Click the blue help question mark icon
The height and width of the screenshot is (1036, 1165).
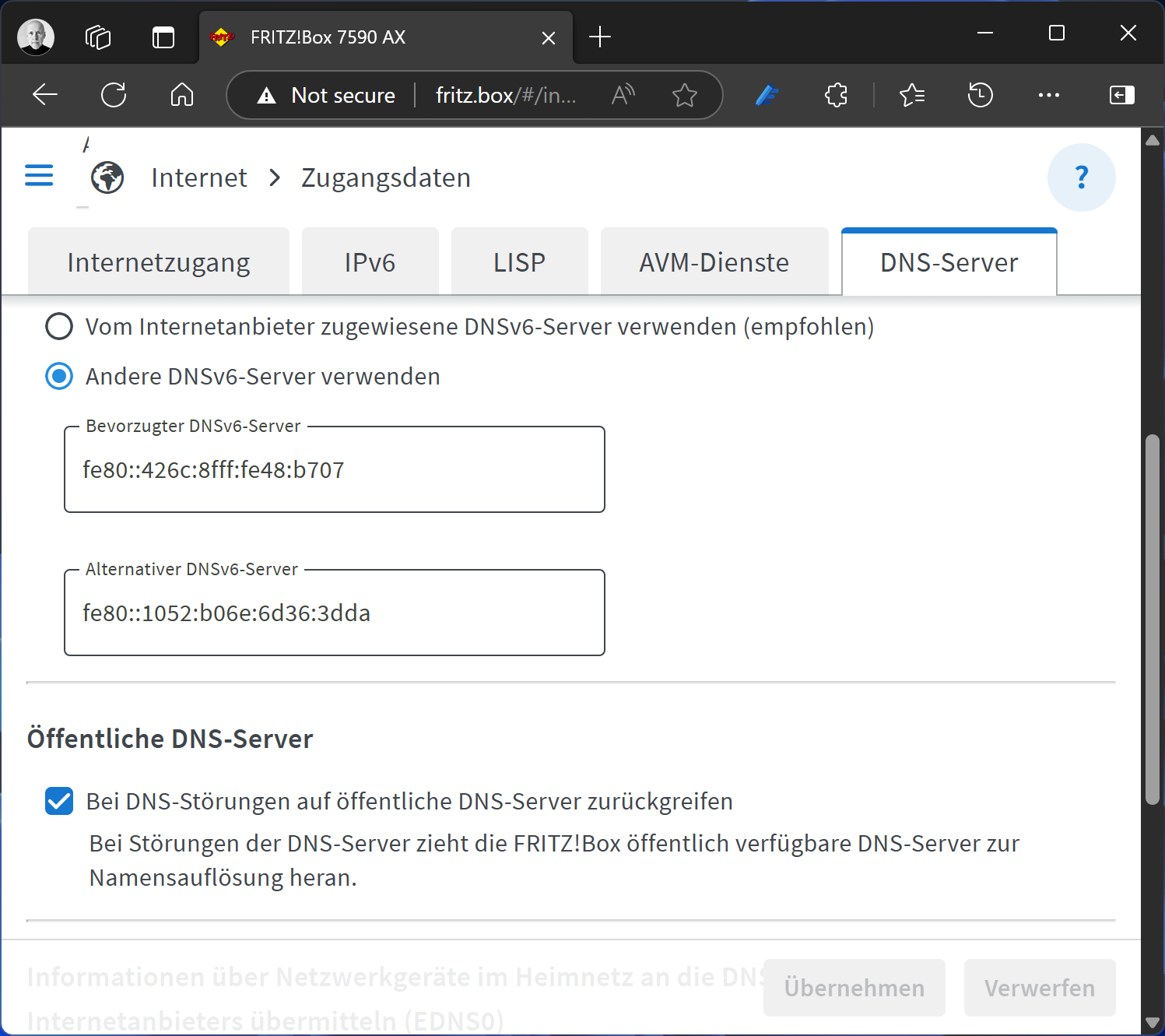pos(1081,177)
